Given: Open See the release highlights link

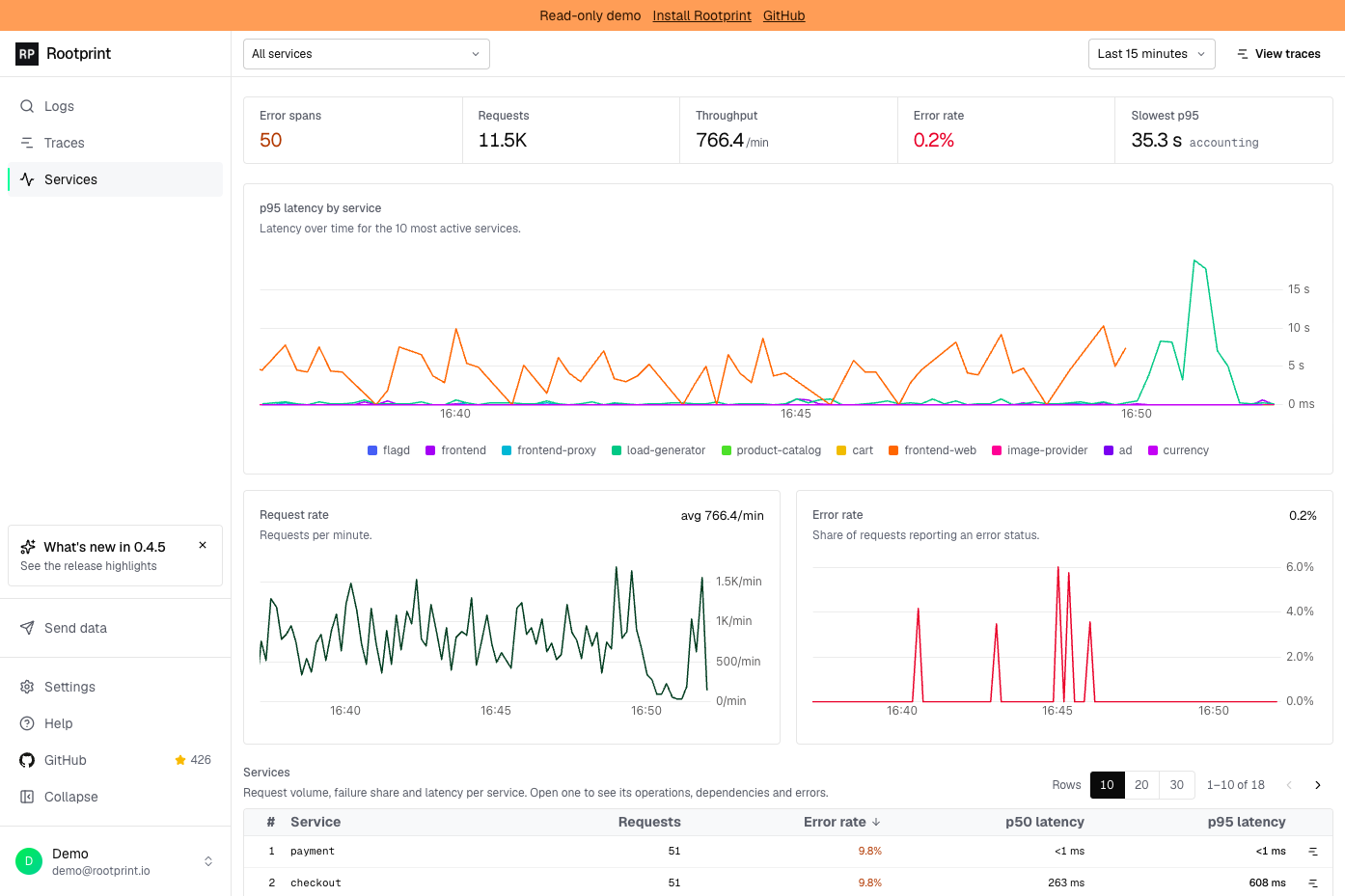Looking at the screenshot, I should (x=89, y=566).
